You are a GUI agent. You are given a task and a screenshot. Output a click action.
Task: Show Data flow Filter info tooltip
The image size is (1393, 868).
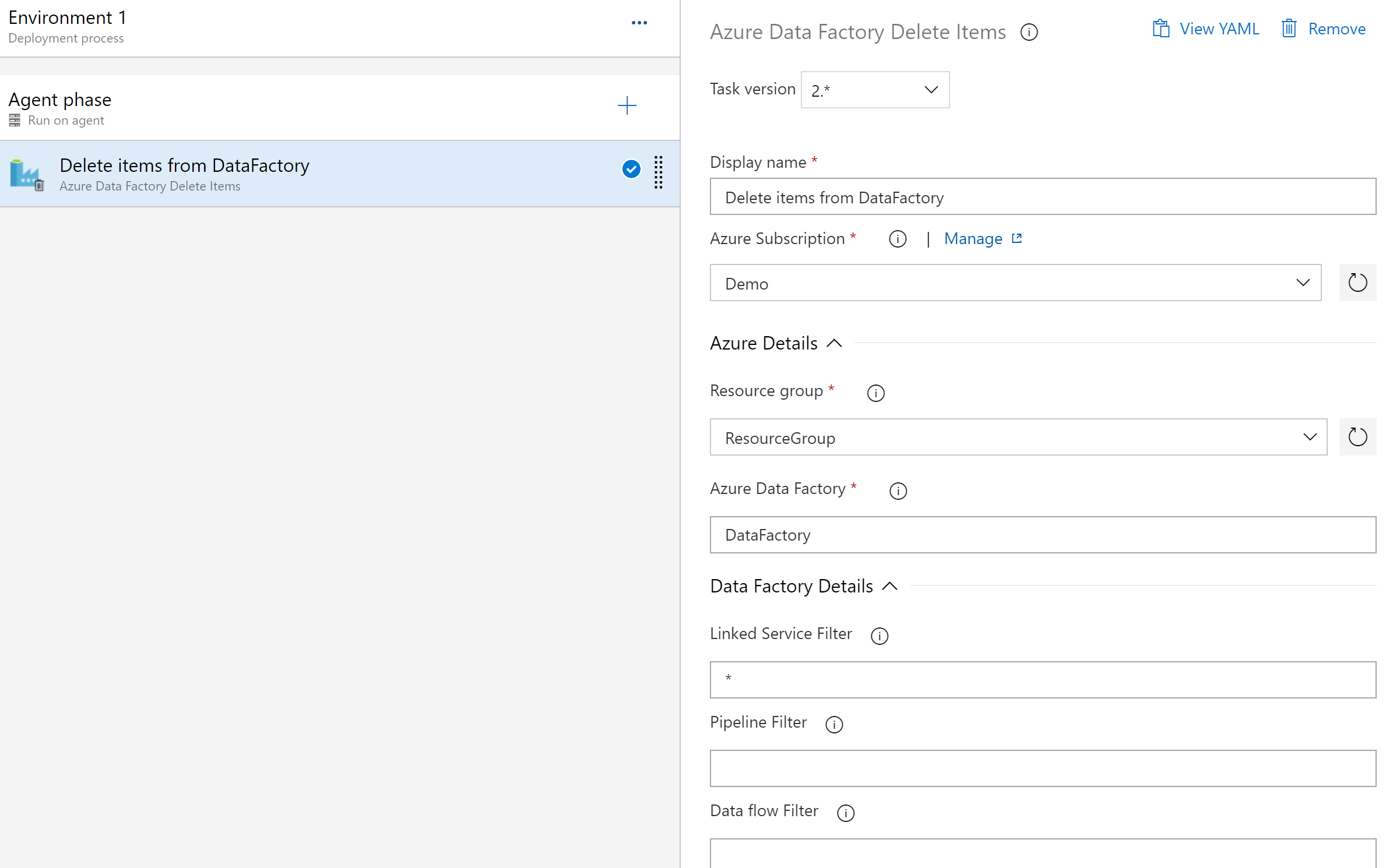[x=845, y=813]
